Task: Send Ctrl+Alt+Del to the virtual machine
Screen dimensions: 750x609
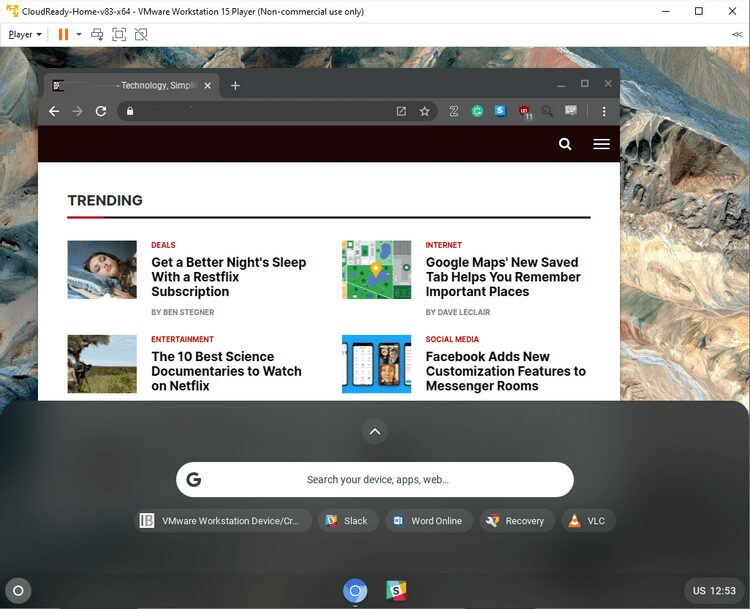Action: tap(97, 34)
